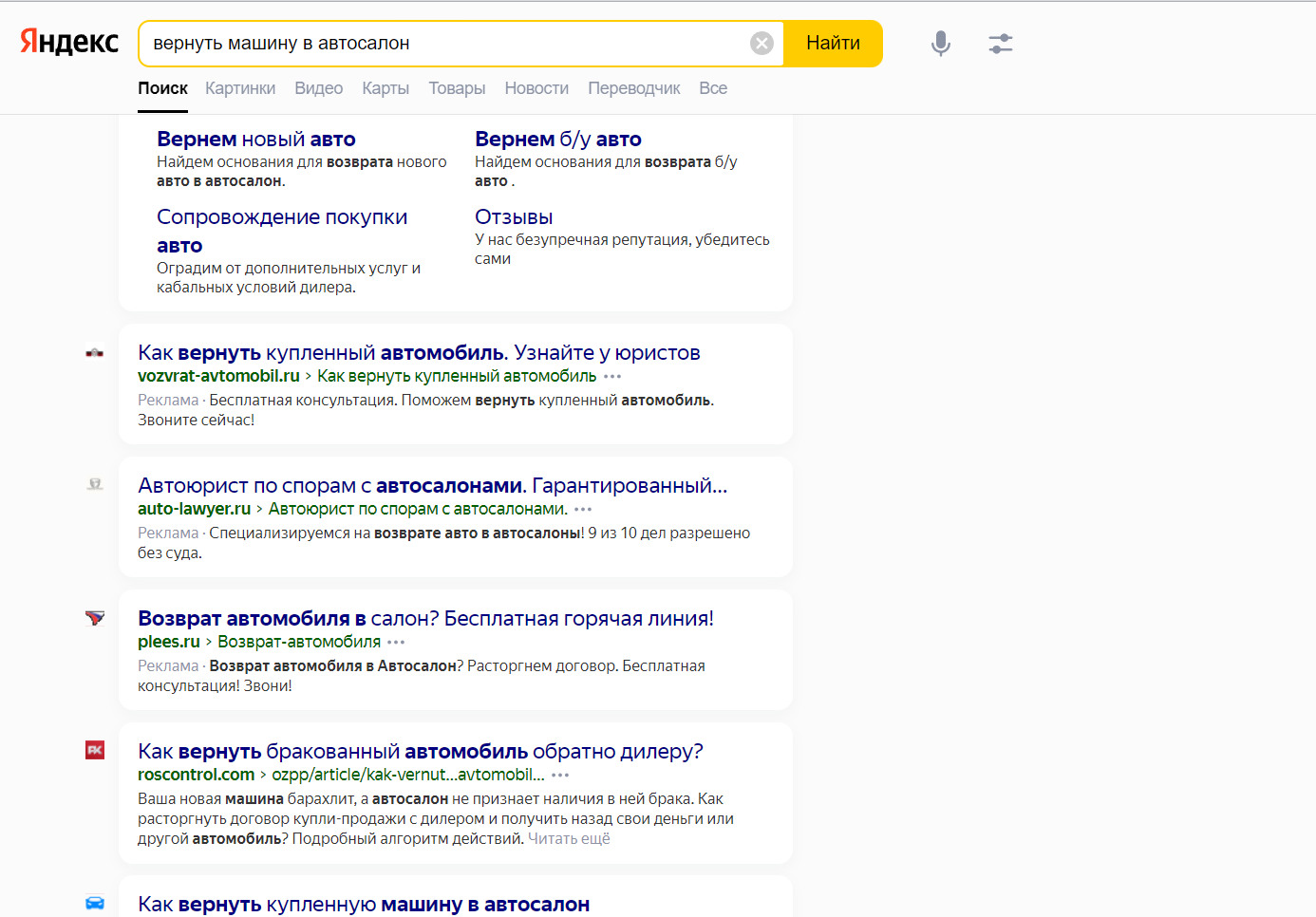This screenshot has height=917, width=1316.
Task: Switch to the Карты tab
Action: coord(385,88)
